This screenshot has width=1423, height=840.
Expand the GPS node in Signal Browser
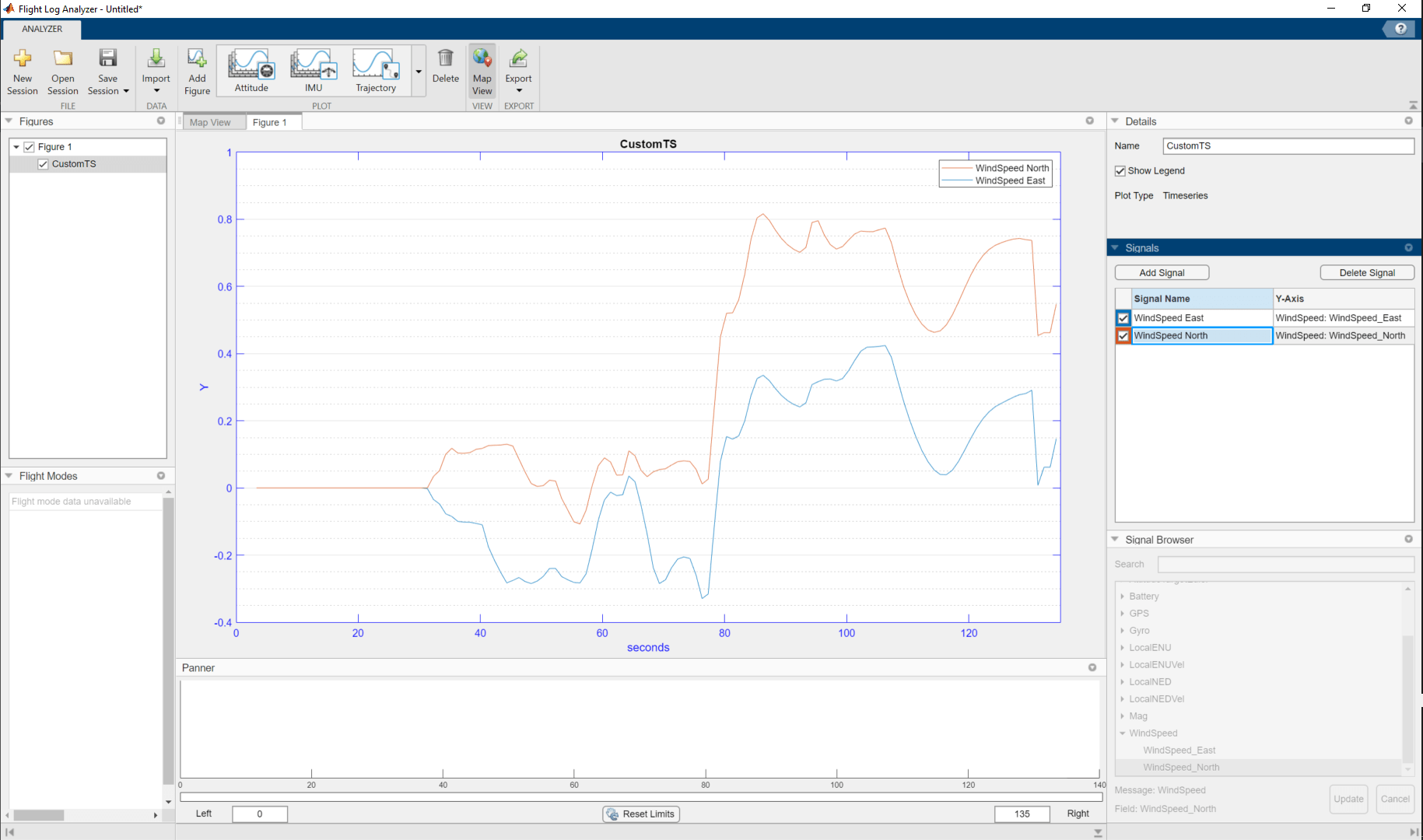(x=1123, y=614)
